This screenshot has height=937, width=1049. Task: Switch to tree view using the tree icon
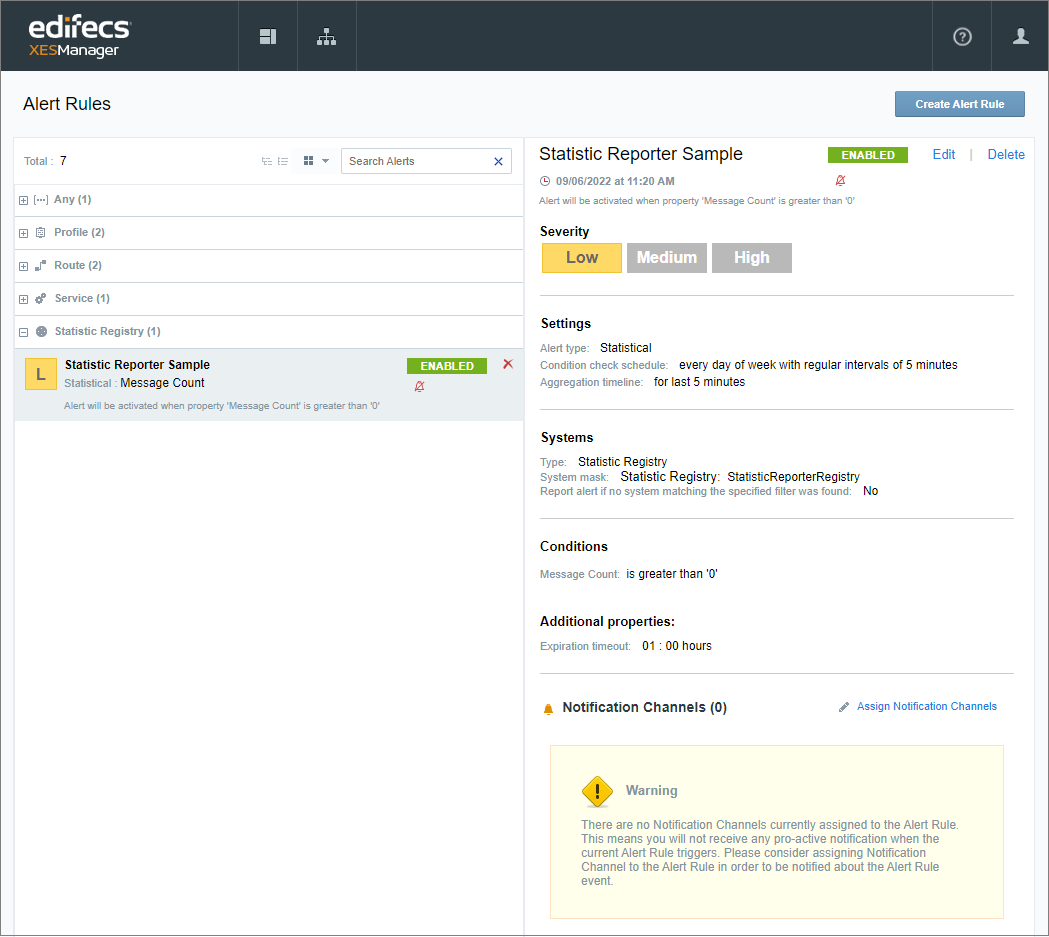point(266,161)
